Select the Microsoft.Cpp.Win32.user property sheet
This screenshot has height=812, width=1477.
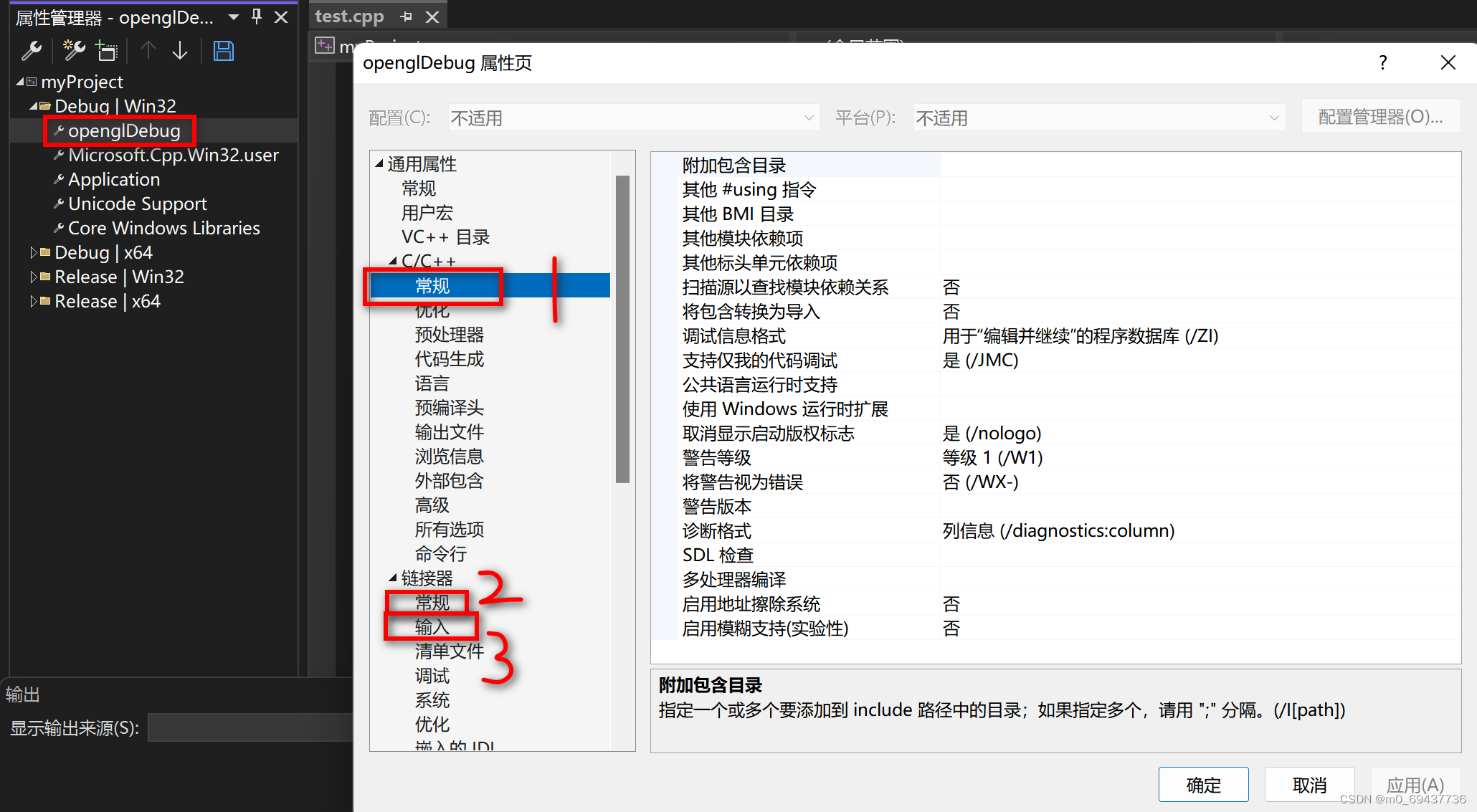click(173, 154)
